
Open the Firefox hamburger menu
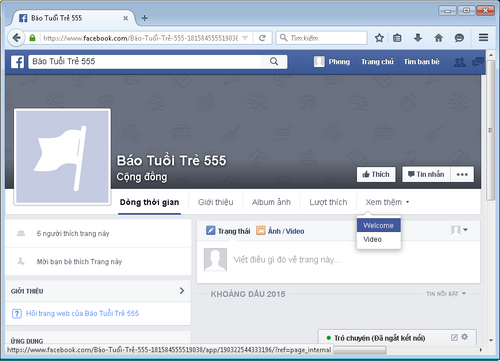[x=483, y=38]
